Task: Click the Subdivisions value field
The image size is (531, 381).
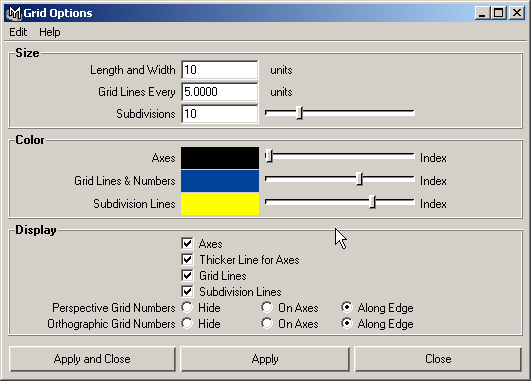Action: pos(220,114)
